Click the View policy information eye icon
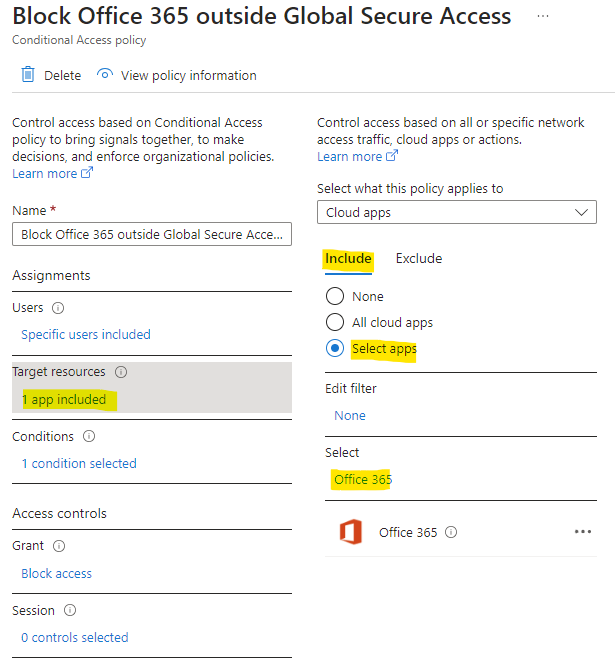 pos(105,75)
